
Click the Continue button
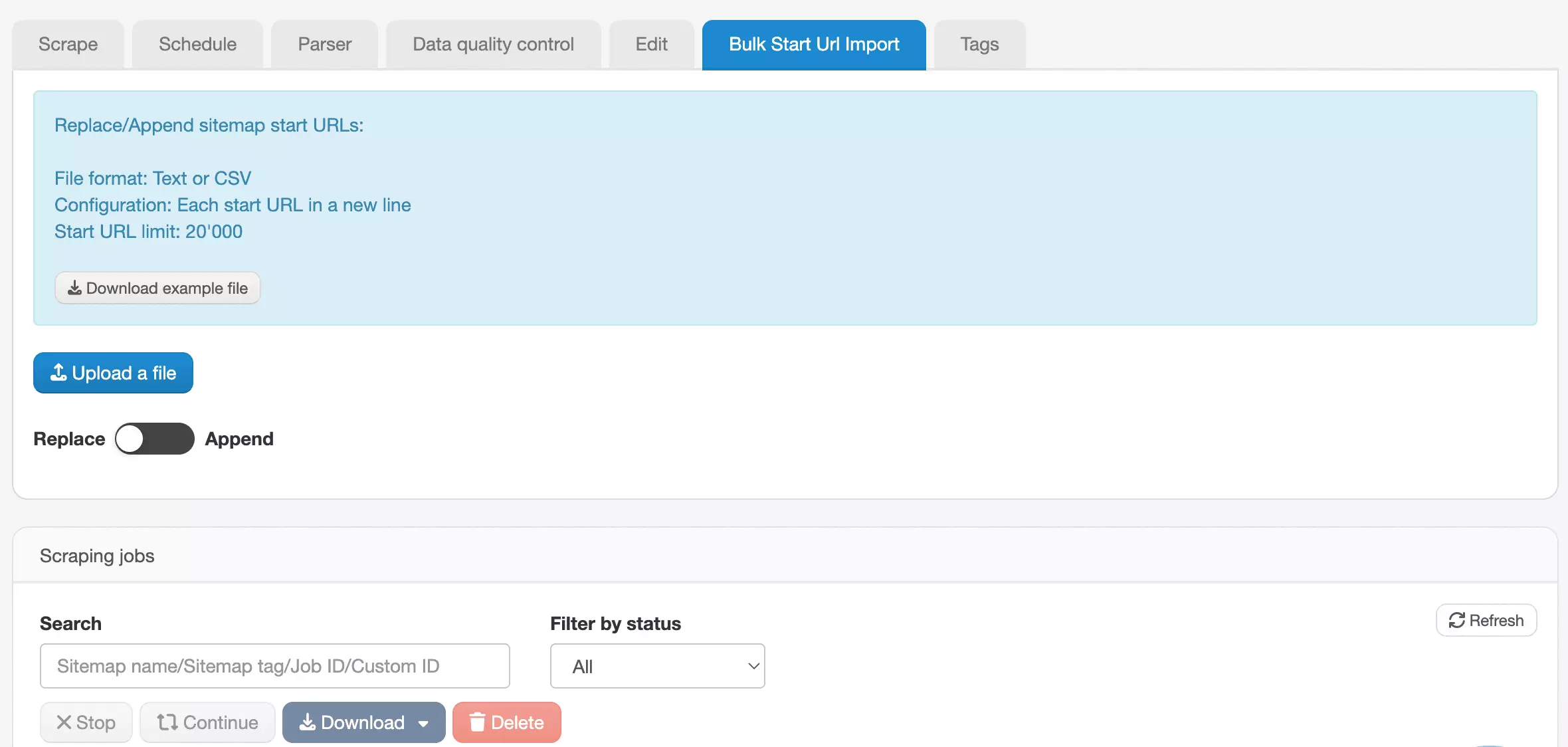pos(207,722)
